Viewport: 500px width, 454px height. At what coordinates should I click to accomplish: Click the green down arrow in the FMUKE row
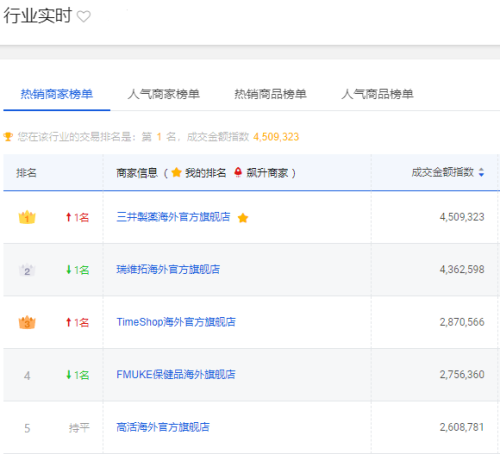68,375
